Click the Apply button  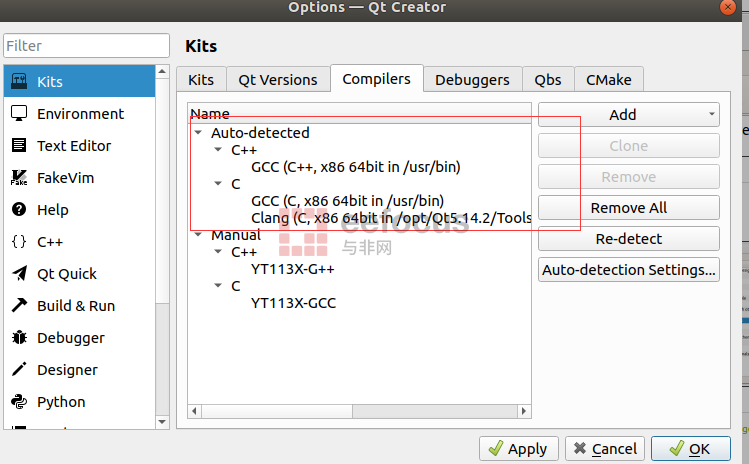(519, 449)
